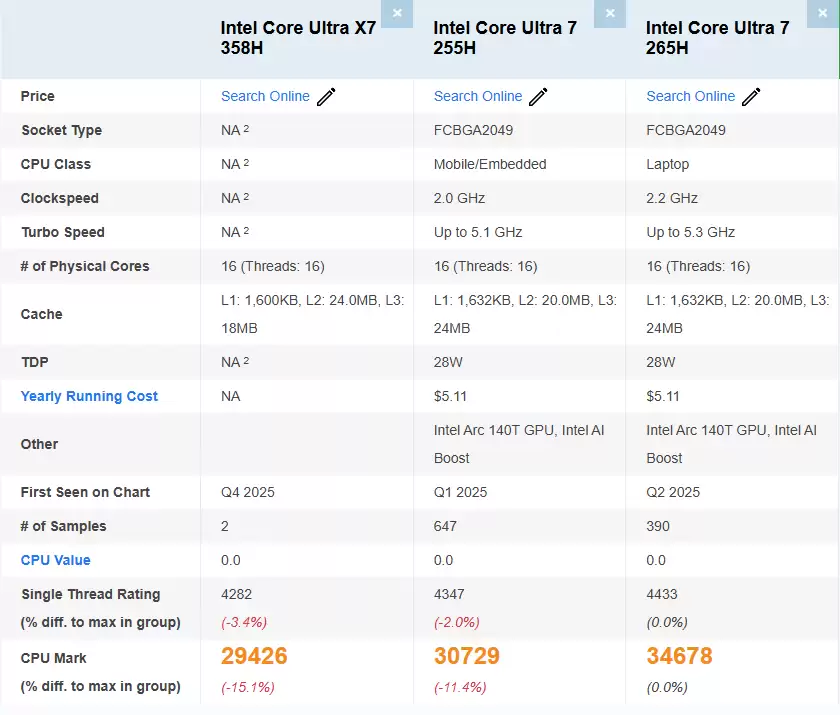Edit the price of Intel Core Ultra 7 255H
The width and height of the screenshot is (840, 715).
[538, 96]
